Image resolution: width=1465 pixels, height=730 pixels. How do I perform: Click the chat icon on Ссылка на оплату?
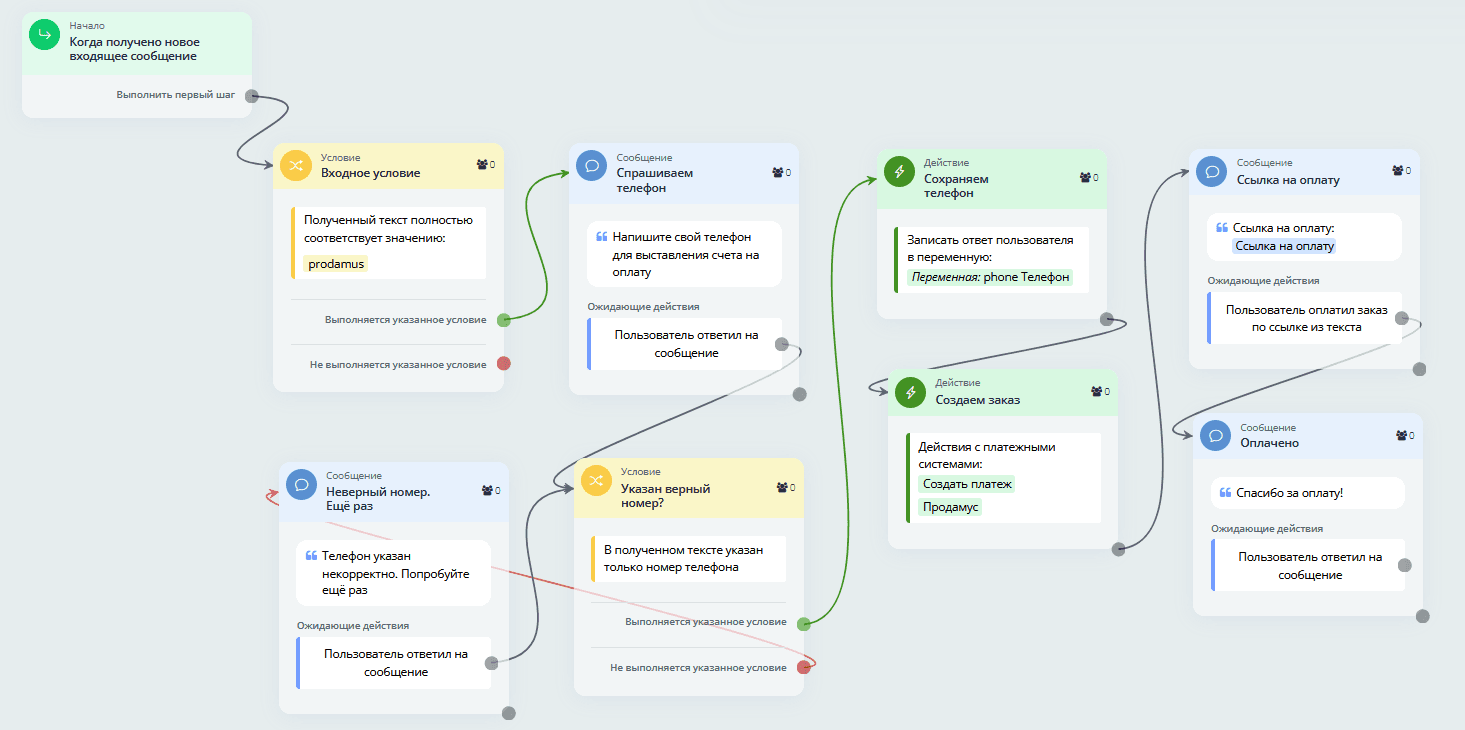pos(1212,171)
